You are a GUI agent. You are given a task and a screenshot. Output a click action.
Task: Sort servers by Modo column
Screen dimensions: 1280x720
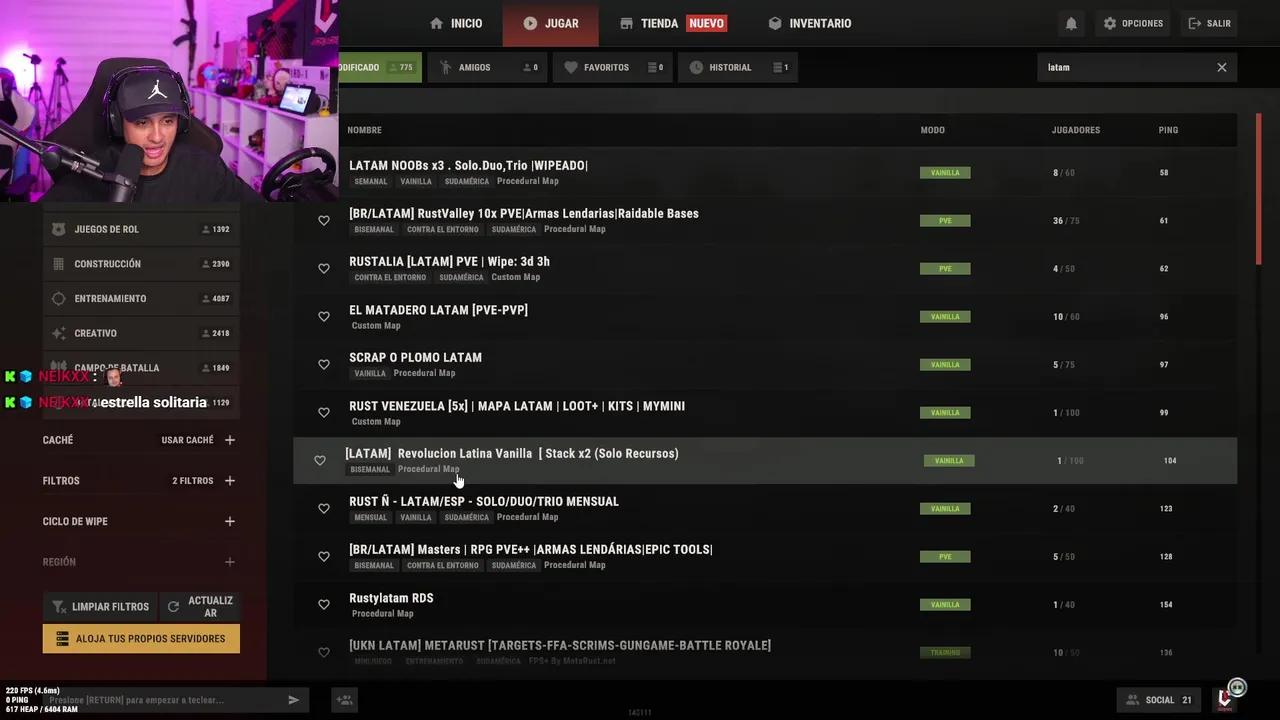pyautogui.click(x=932, y=130)
